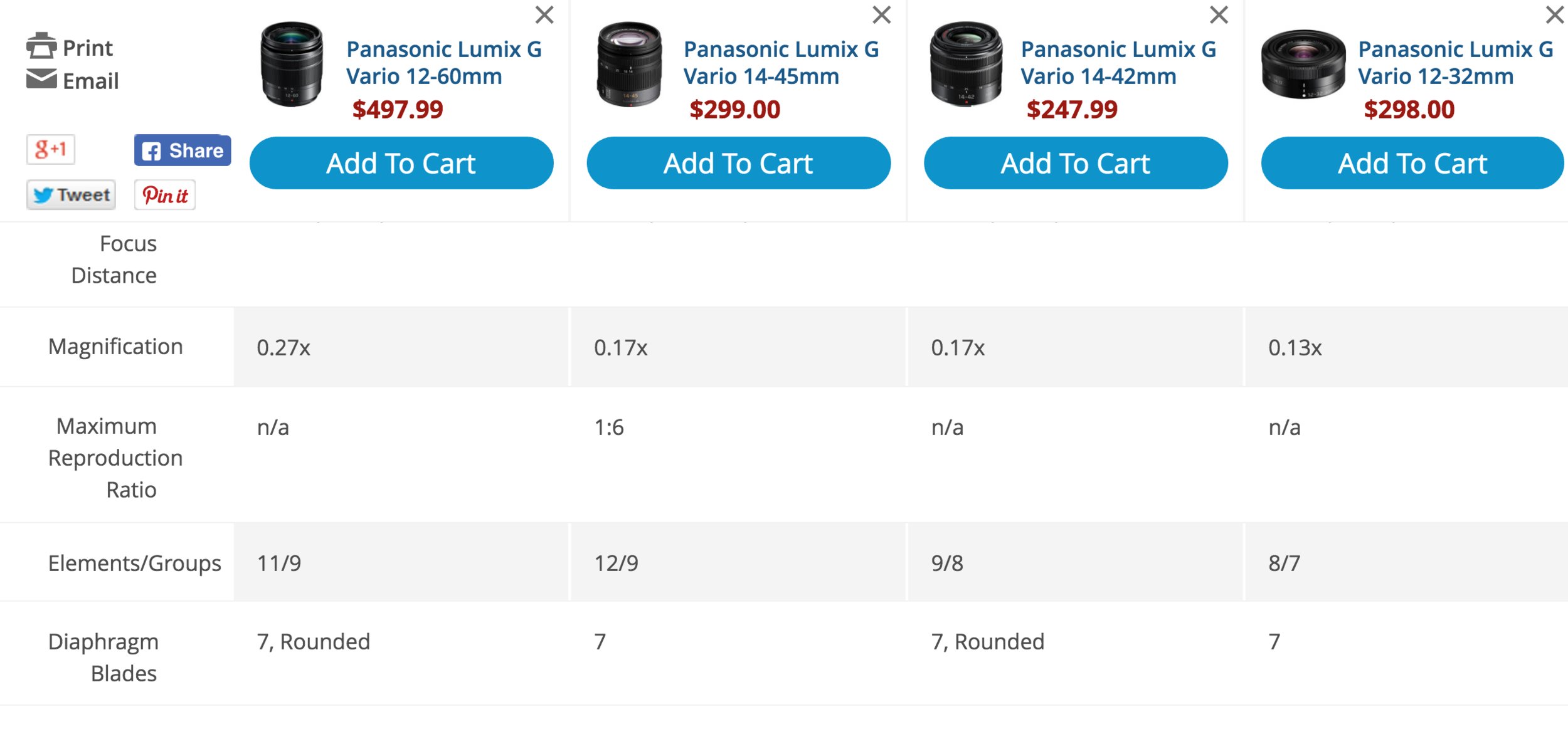Add Vario 14-45mm lens to cart
1568x729 pixels.
coord(738,164)
